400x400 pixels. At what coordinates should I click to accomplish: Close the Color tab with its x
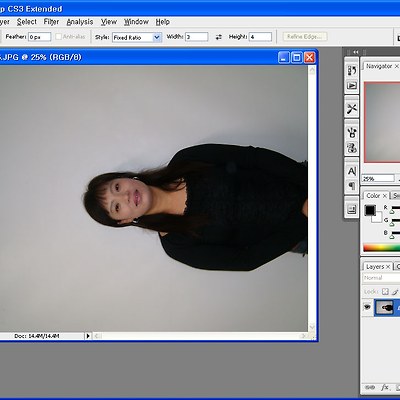385,196
